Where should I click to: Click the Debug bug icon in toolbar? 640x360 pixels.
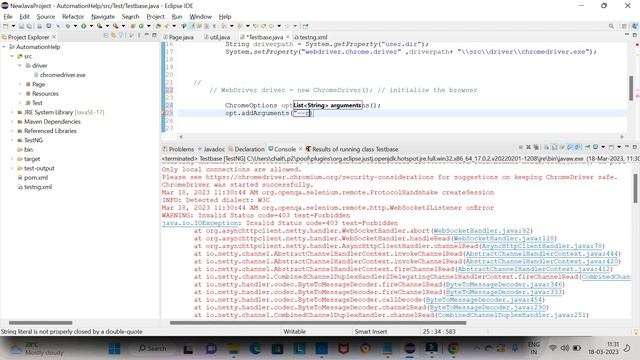(68, 26)
